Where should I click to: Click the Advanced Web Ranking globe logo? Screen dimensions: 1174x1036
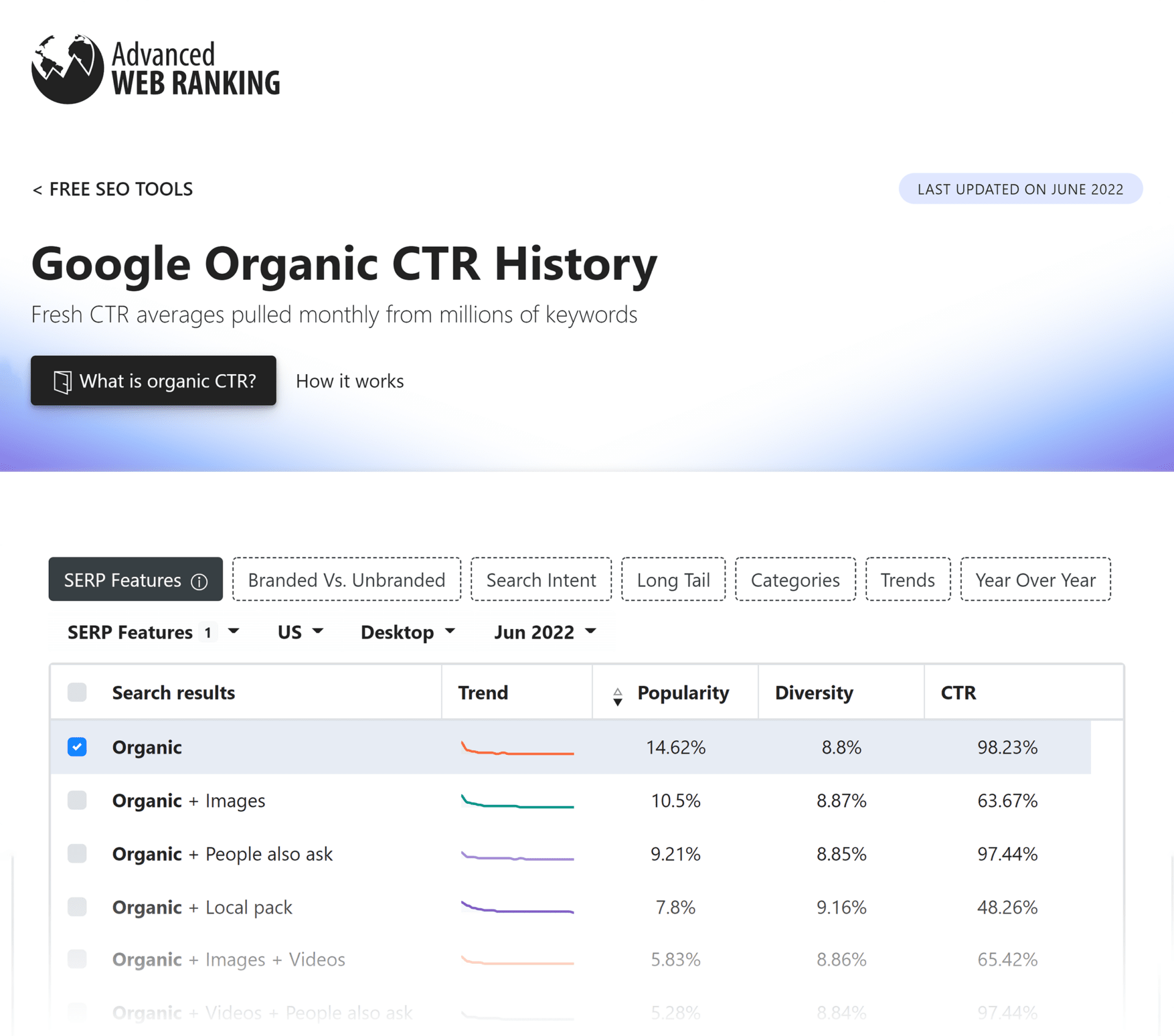(67, 68)
